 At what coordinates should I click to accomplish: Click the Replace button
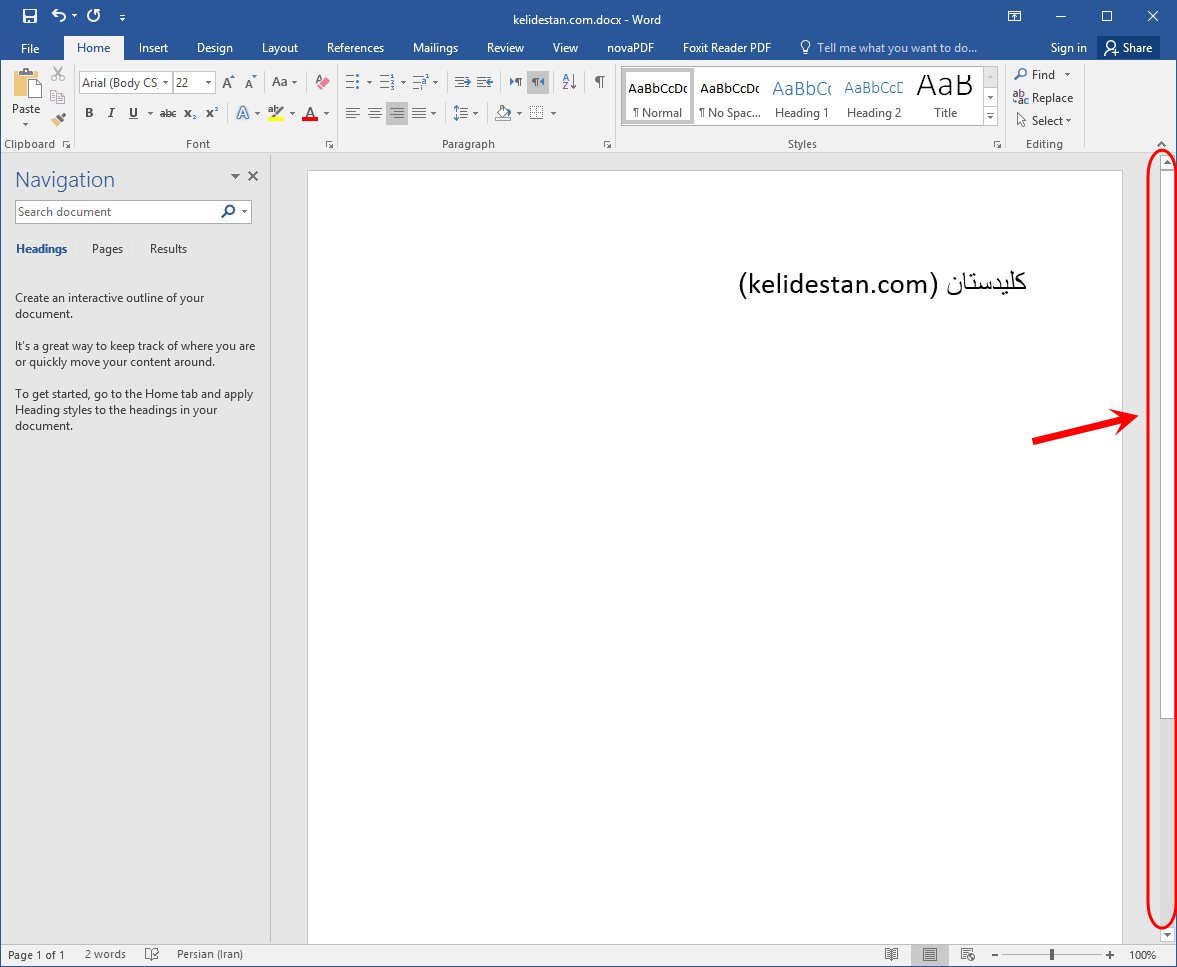(1043, 98)
